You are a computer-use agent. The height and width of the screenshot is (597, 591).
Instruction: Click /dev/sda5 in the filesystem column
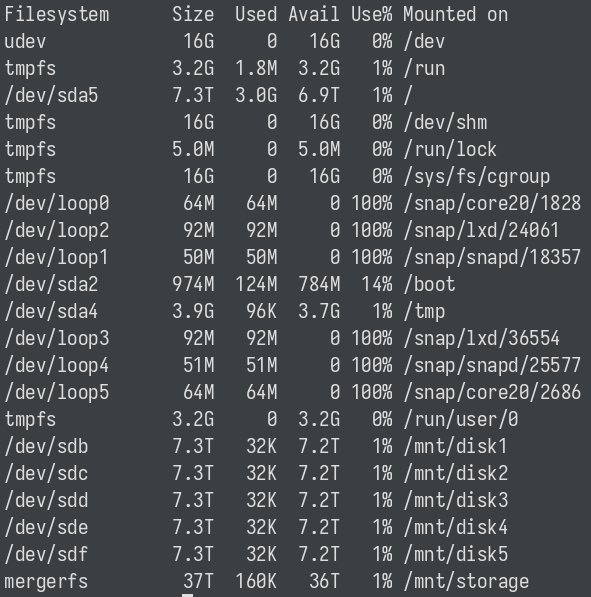click(51, 95)
